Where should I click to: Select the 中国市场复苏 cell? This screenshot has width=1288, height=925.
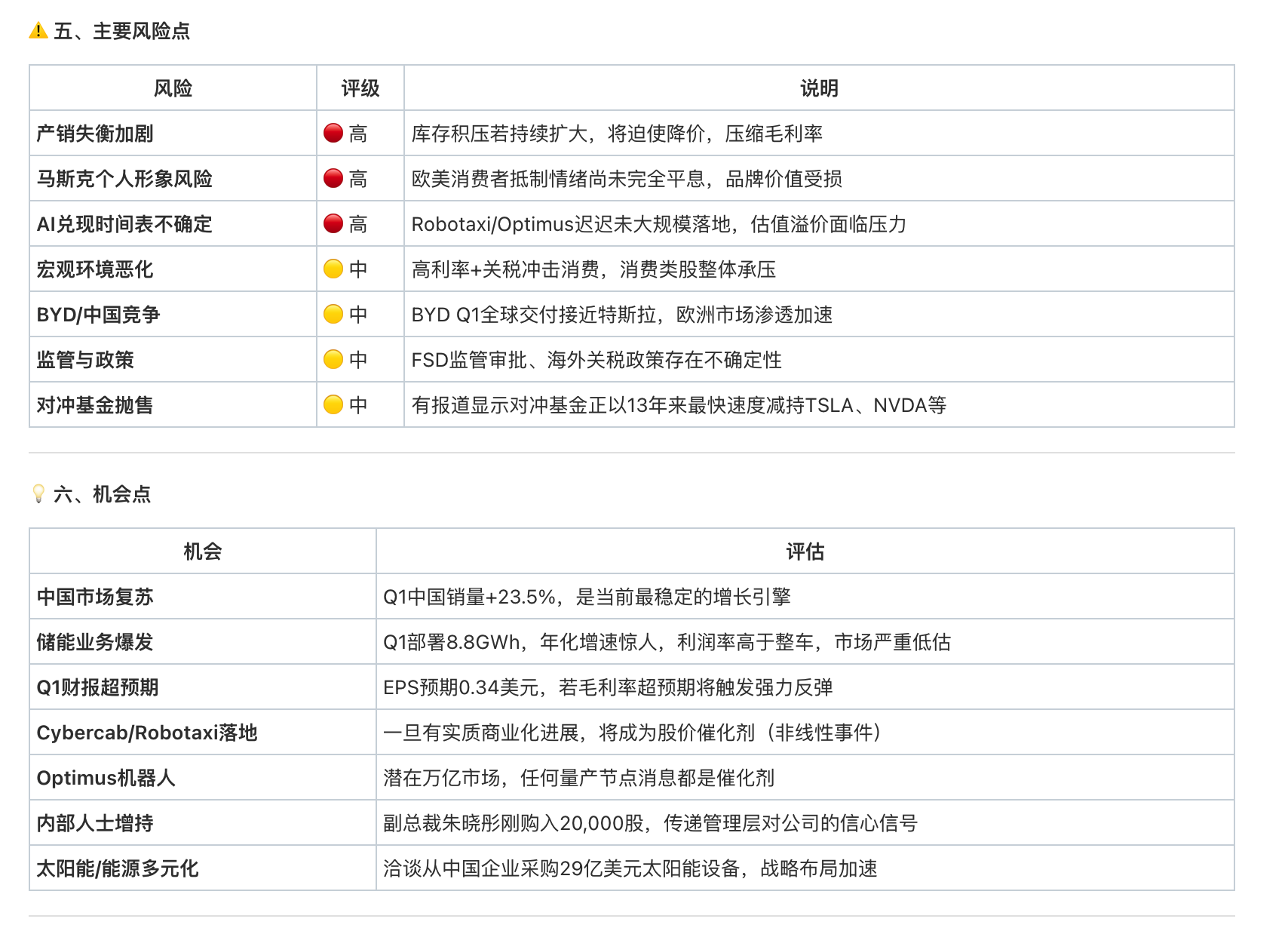[x=95, y=597]
